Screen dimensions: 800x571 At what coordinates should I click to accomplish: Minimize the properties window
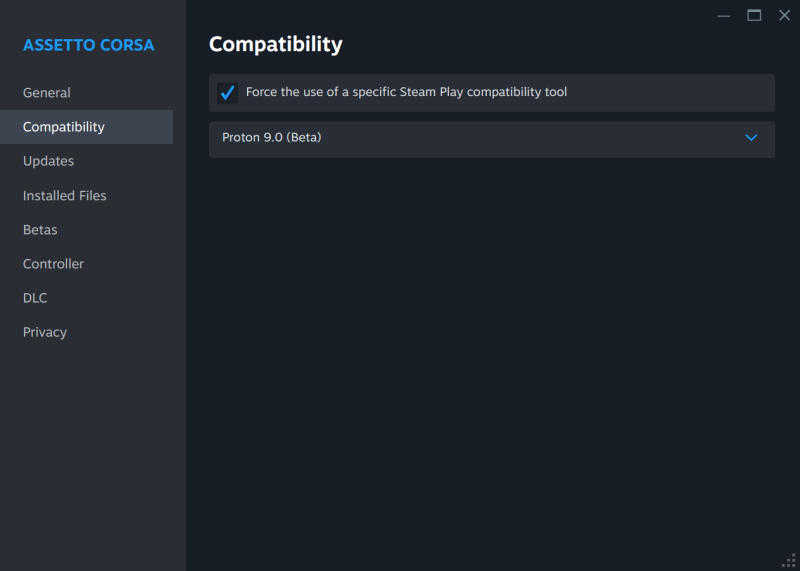pos(724,16)
